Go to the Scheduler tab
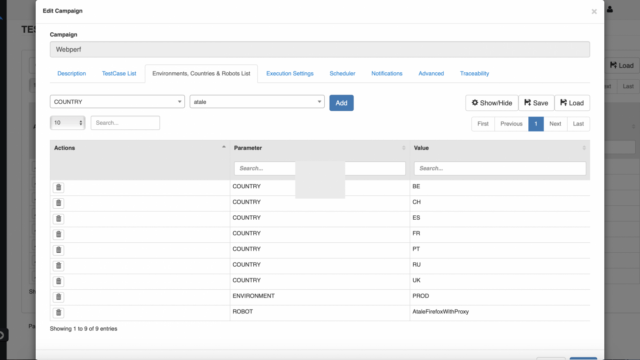 (x=342, y=73)
